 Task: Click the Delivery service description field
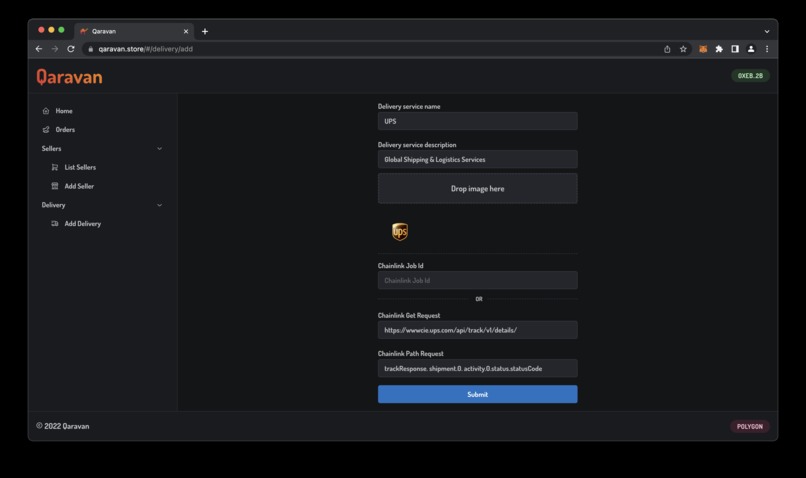click(x=478, y=159)
